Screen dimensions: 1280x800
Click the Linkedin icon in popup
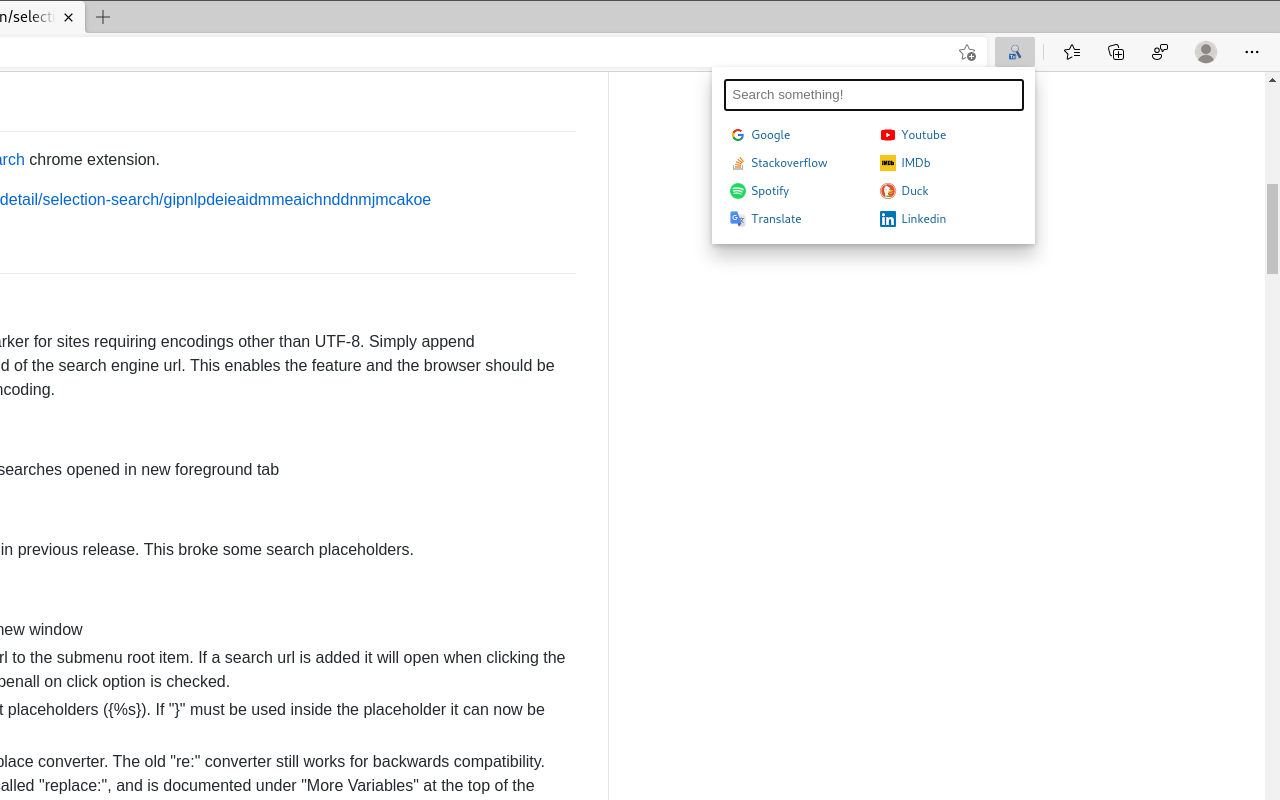click(x=888, y=219)
